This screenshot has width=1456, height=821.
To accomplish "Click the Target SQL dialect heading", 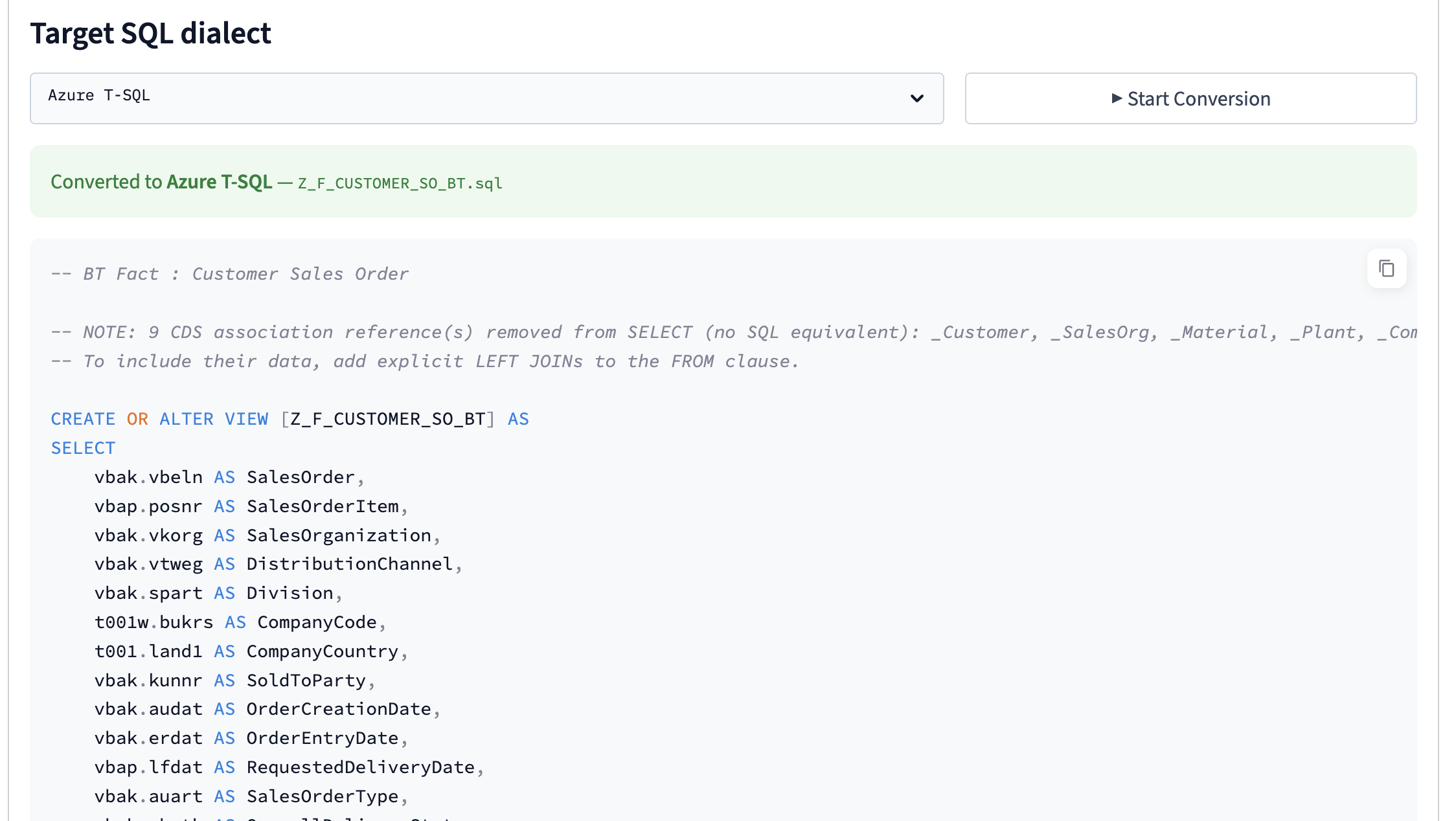I will pyautogui.click(x=152, y=33).
